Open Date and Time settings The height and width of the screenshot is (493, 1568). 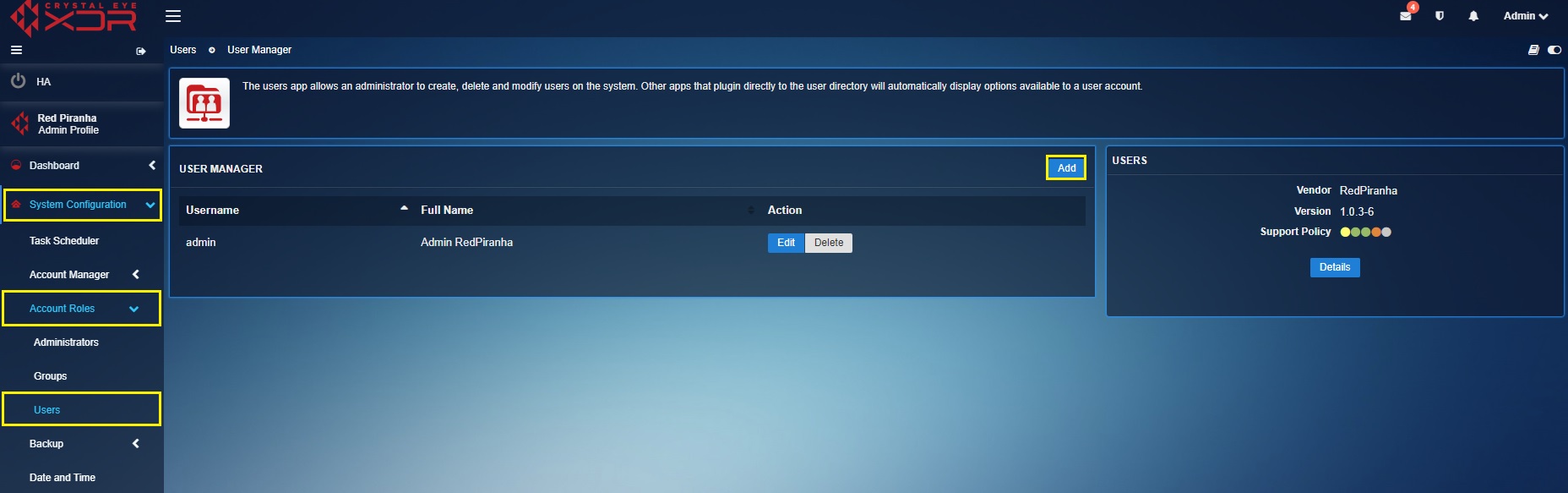[63, 478]
